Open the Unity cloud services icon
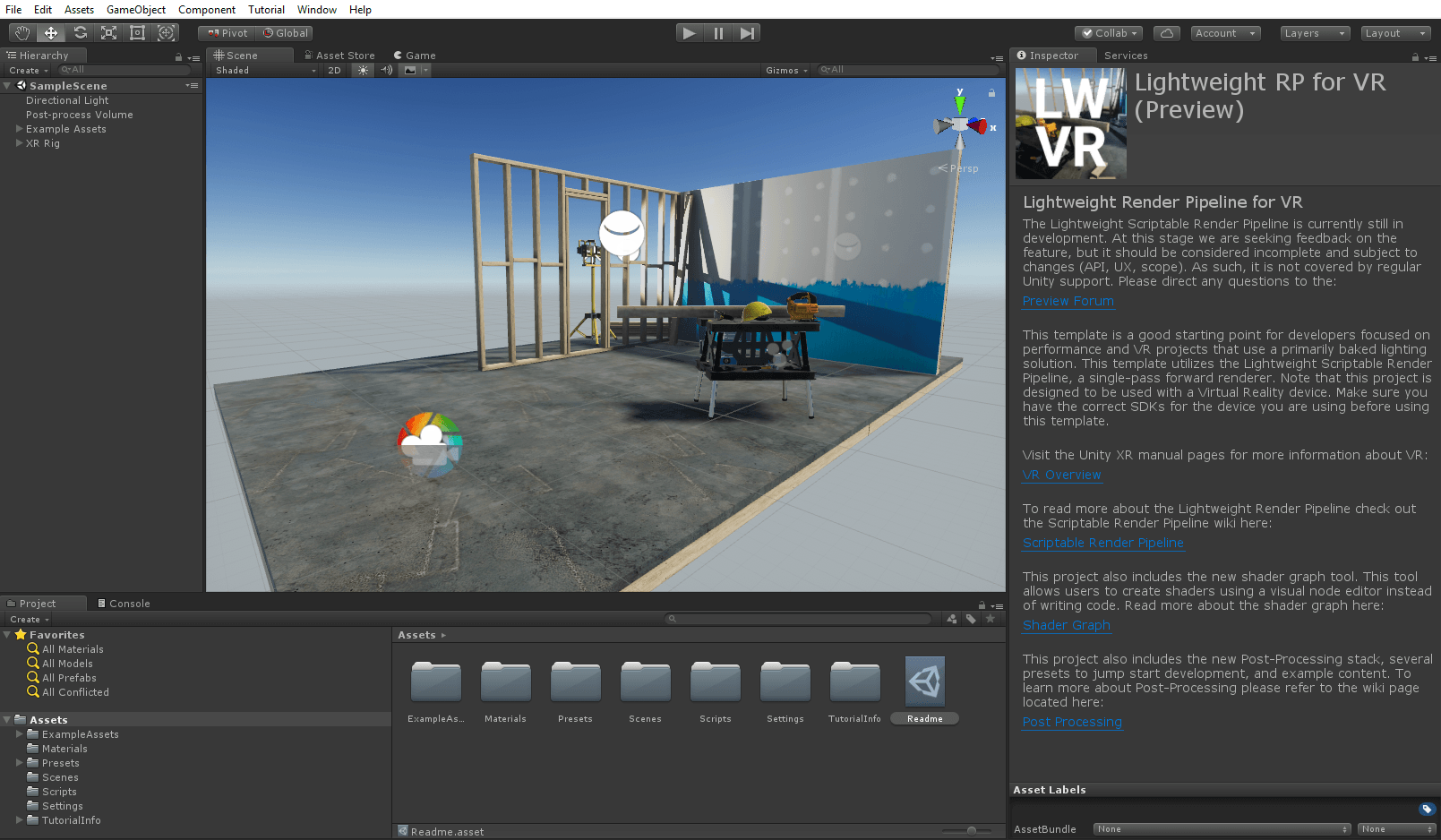This screenshot has width=1441, height=840. tap(1166, 32)
